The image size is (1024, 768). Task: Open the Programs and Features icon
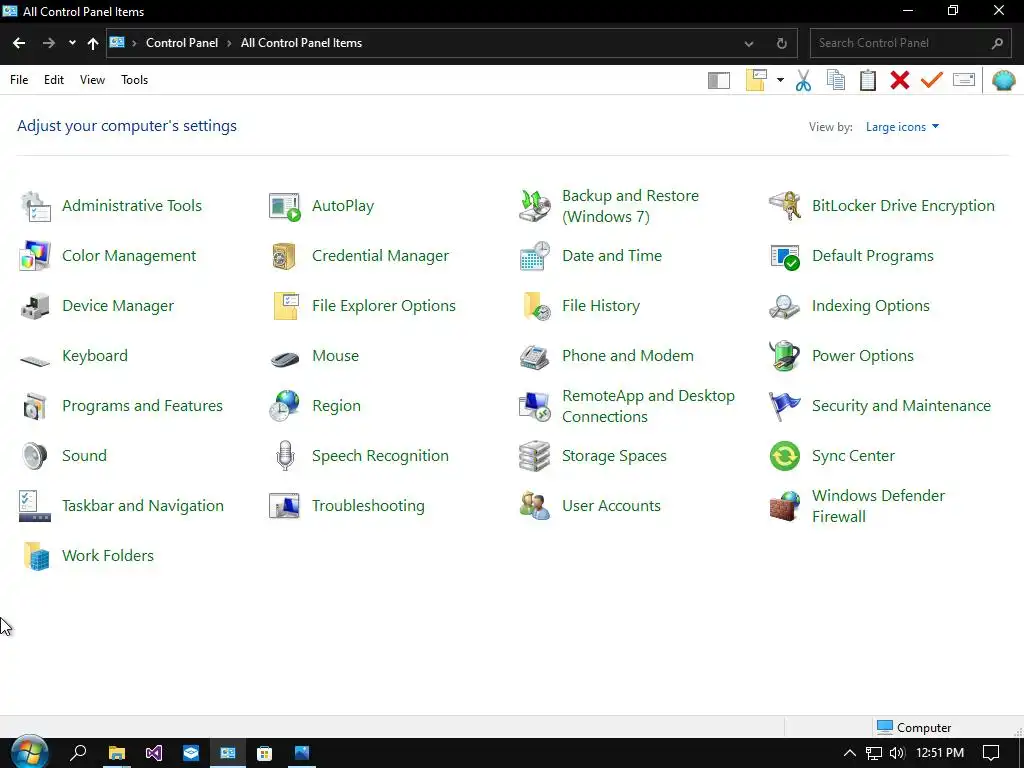pyautogui.click(x=35, y=406)
